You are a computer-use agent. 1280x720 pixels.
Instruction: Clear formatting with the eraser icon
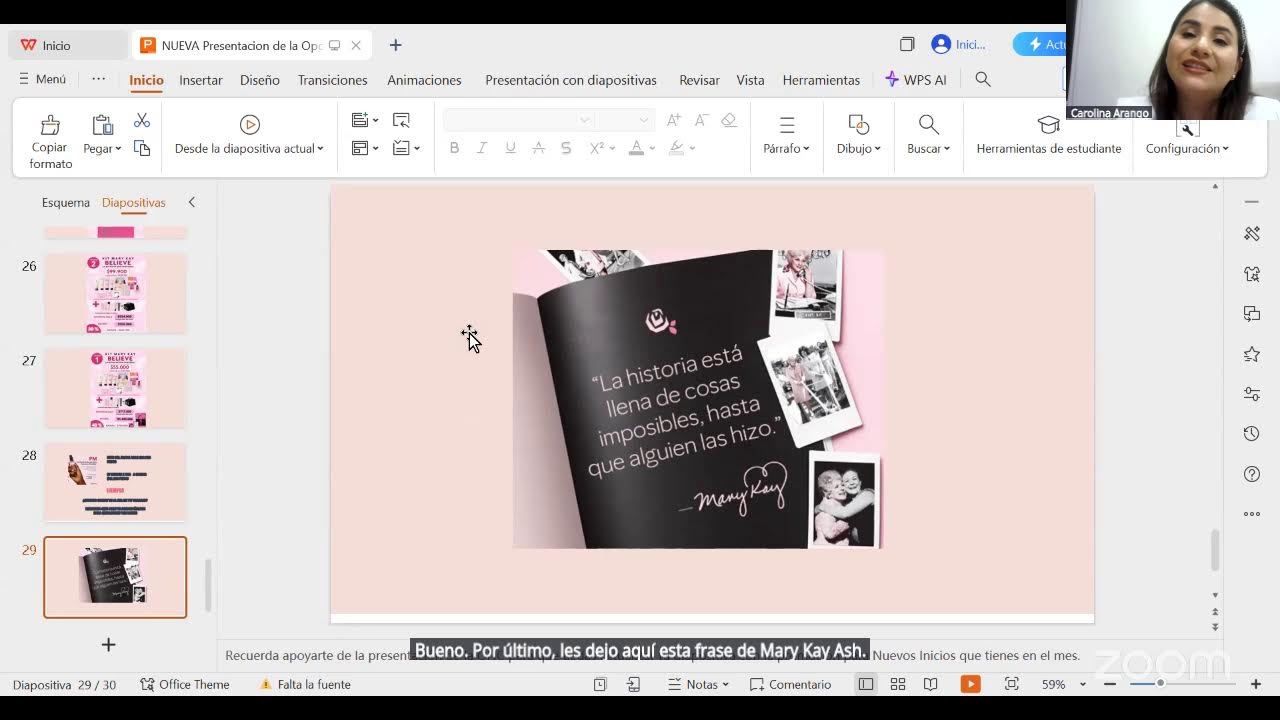click(x=729, y=120)
